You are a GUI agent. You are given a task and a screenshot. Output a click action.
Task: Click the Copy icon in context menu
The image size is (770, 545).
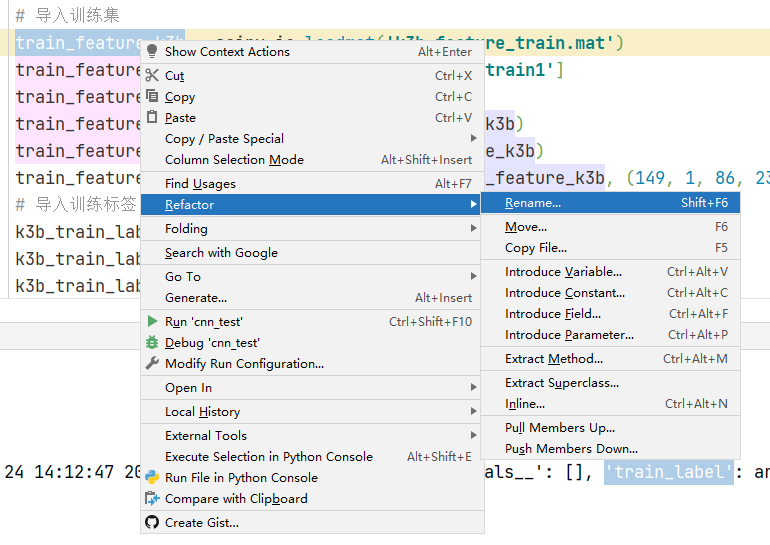(152, 96)
